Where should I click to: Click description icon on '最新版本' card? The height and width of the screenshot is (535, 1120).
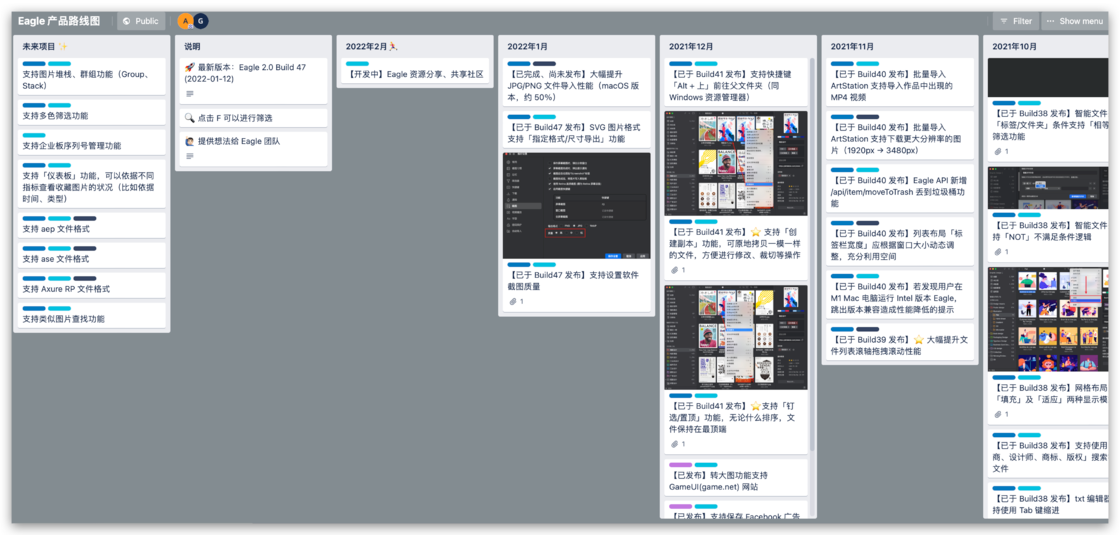(x=190, y=94)
